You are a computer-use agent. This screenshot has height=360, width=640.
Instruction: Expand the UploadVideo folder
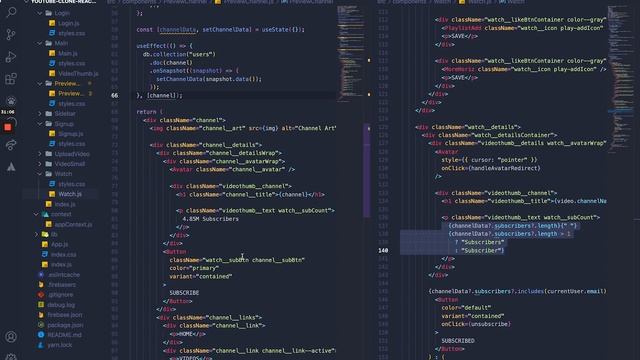coord(40,154)
